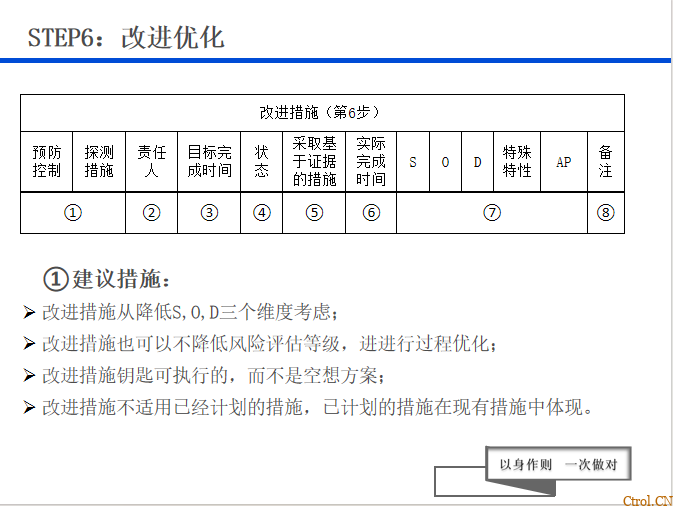Screen dimensions: 673x506
Task: Click bullet line '改进措施从降低S,O,D三个维度考虑'
Action: pos(190,312)
